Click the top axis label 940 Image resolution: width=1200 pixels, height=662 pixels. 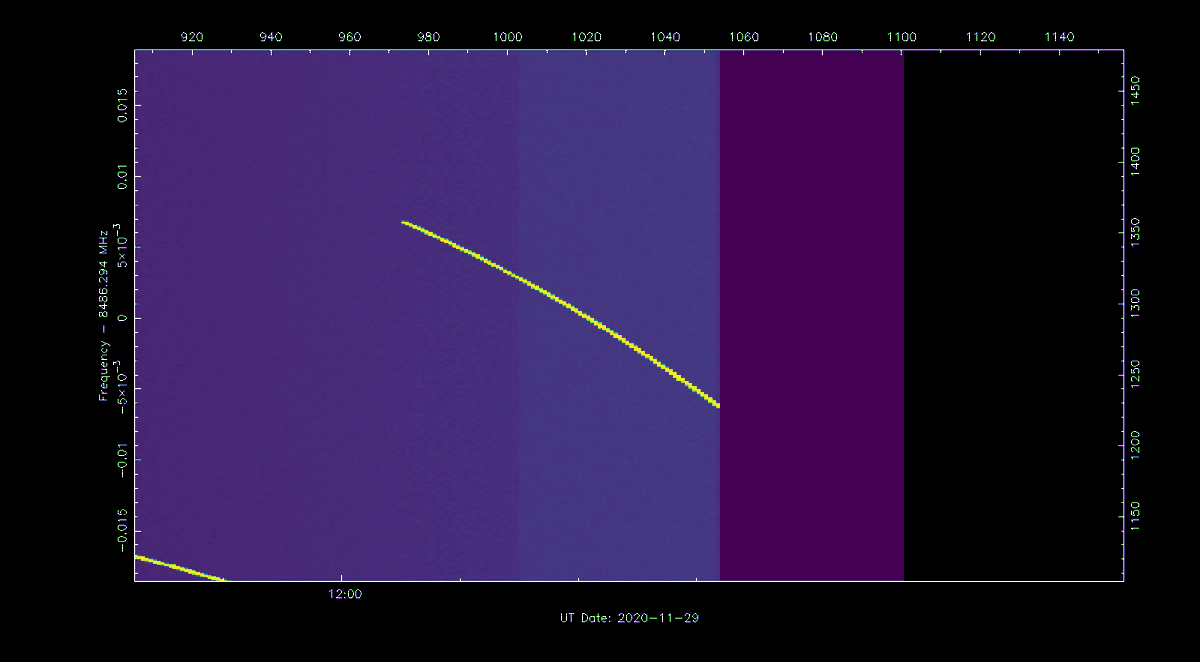[x=271, y=37]
